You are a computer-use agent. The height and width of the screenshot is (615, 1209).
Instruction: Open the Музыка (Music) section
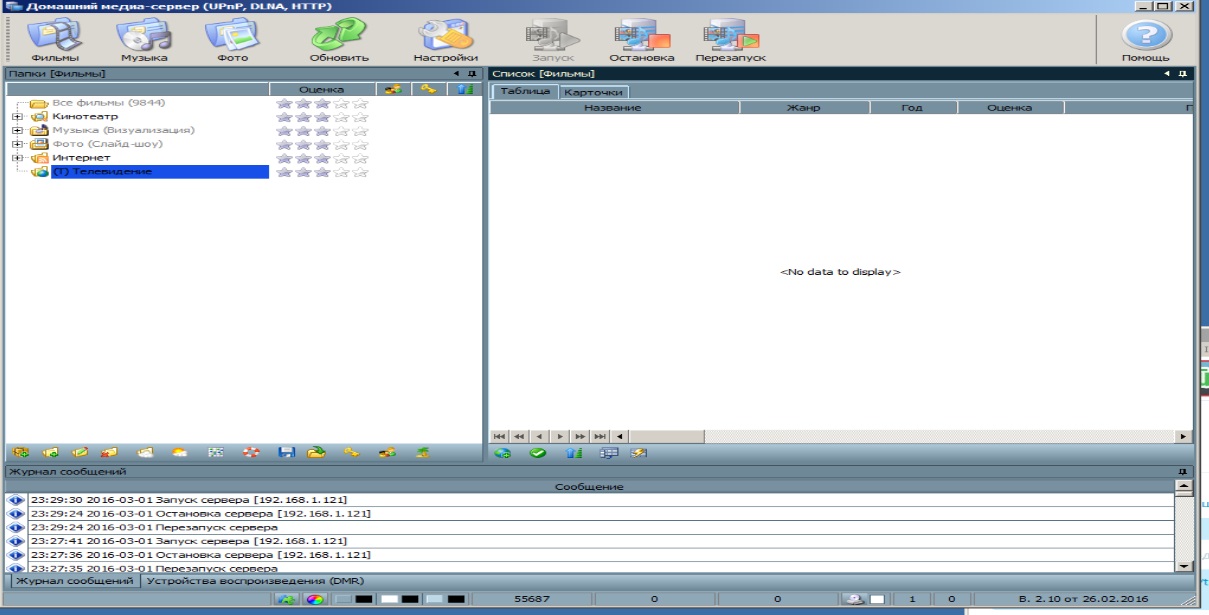[x=144, y=40]
